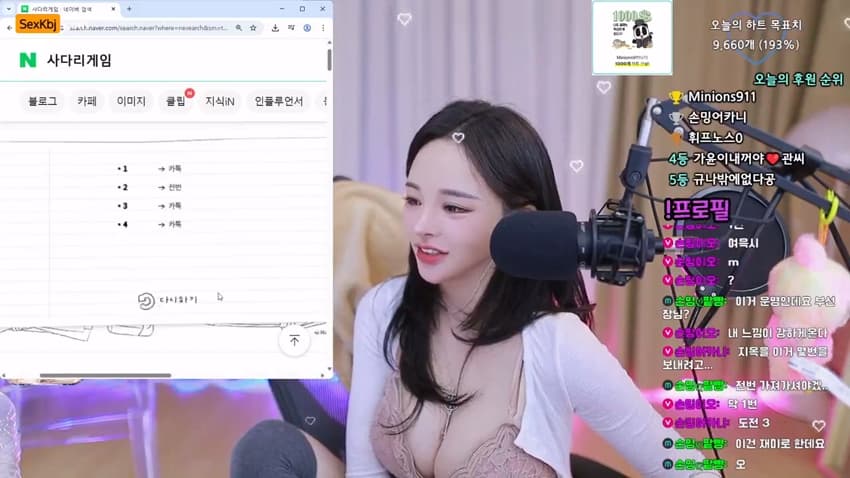Viewport: 850px width, 478px height.
Task: Open the tab search chevron in Chrome
Action: pos(8,9)
